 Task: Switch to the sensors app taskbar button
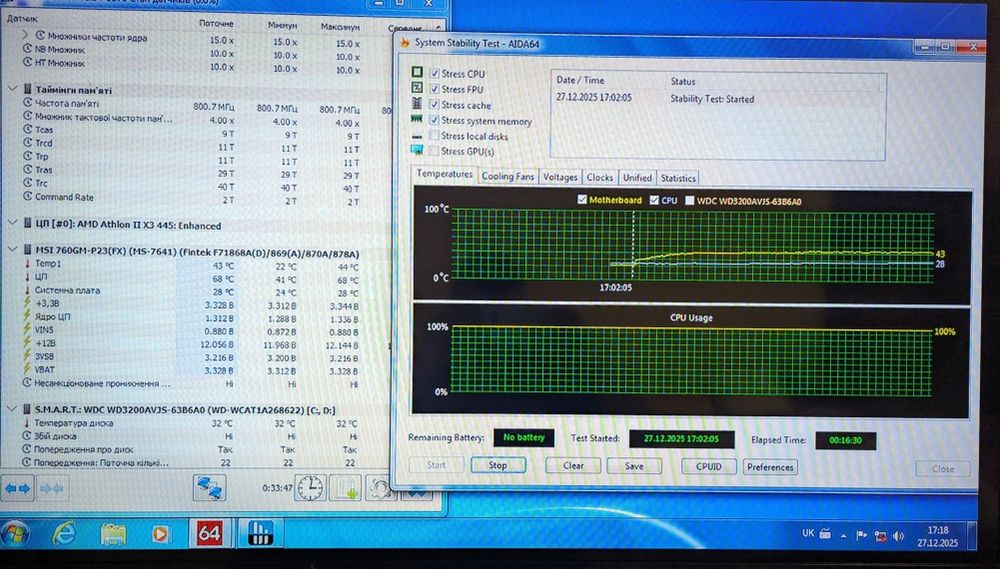click(x=260, y=533)
